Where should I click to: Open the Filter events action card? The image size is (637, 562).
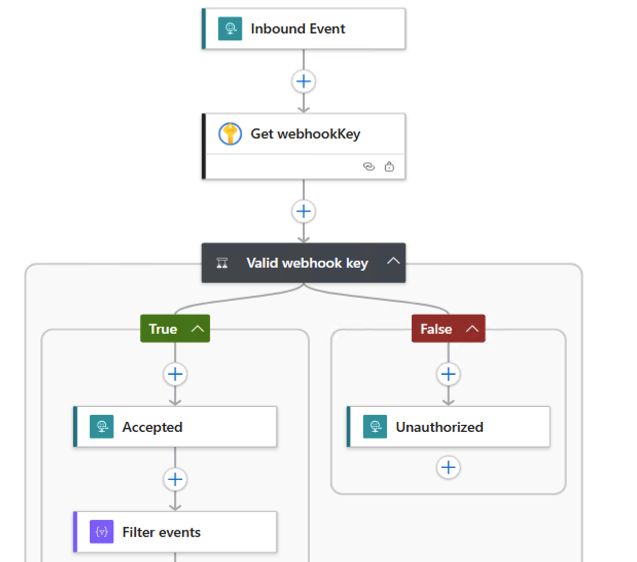pyautogui.click(x=190, y=532)
